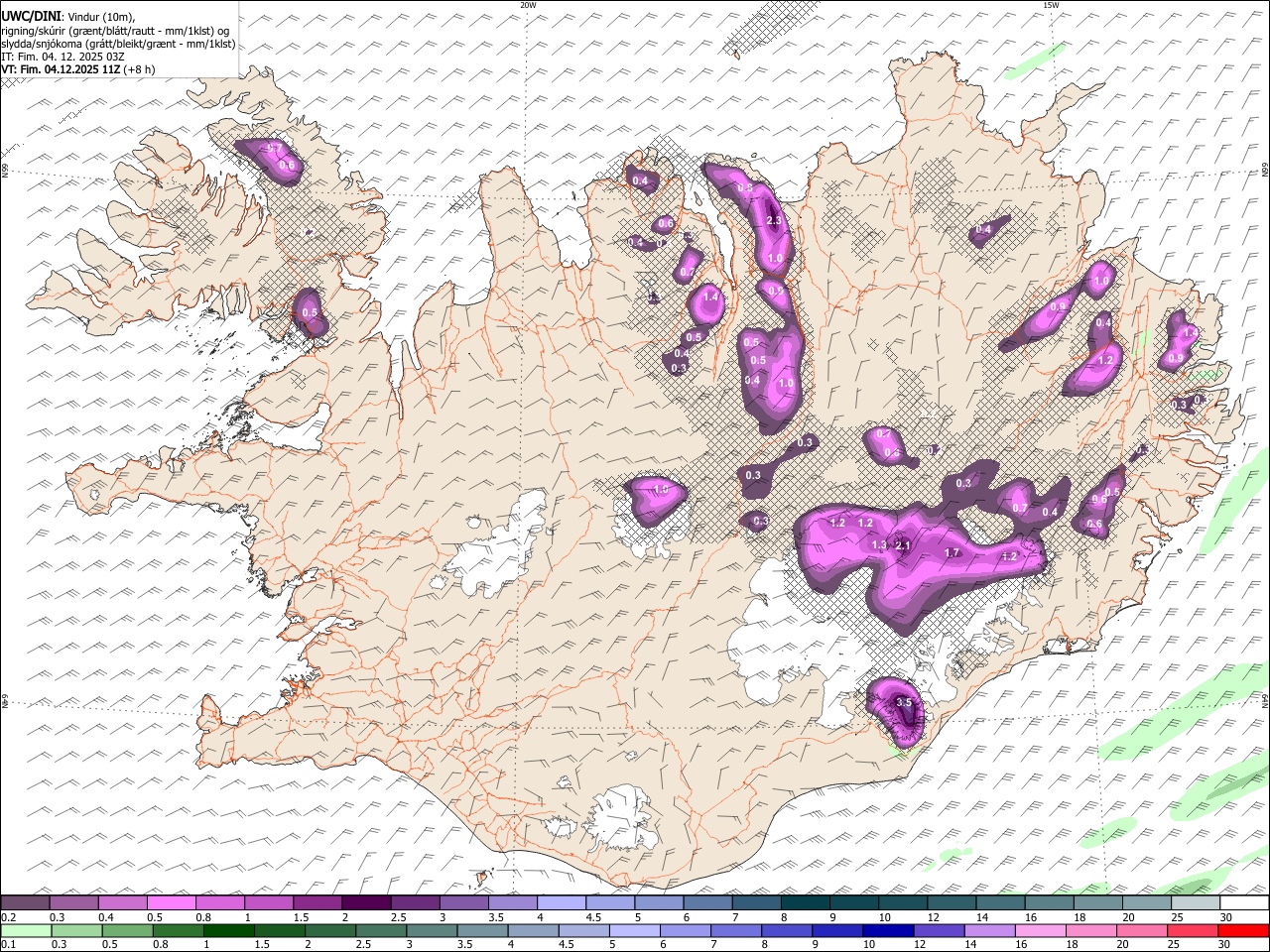
Task: Click the UWC/DINI title text
Action: (31, 17)
